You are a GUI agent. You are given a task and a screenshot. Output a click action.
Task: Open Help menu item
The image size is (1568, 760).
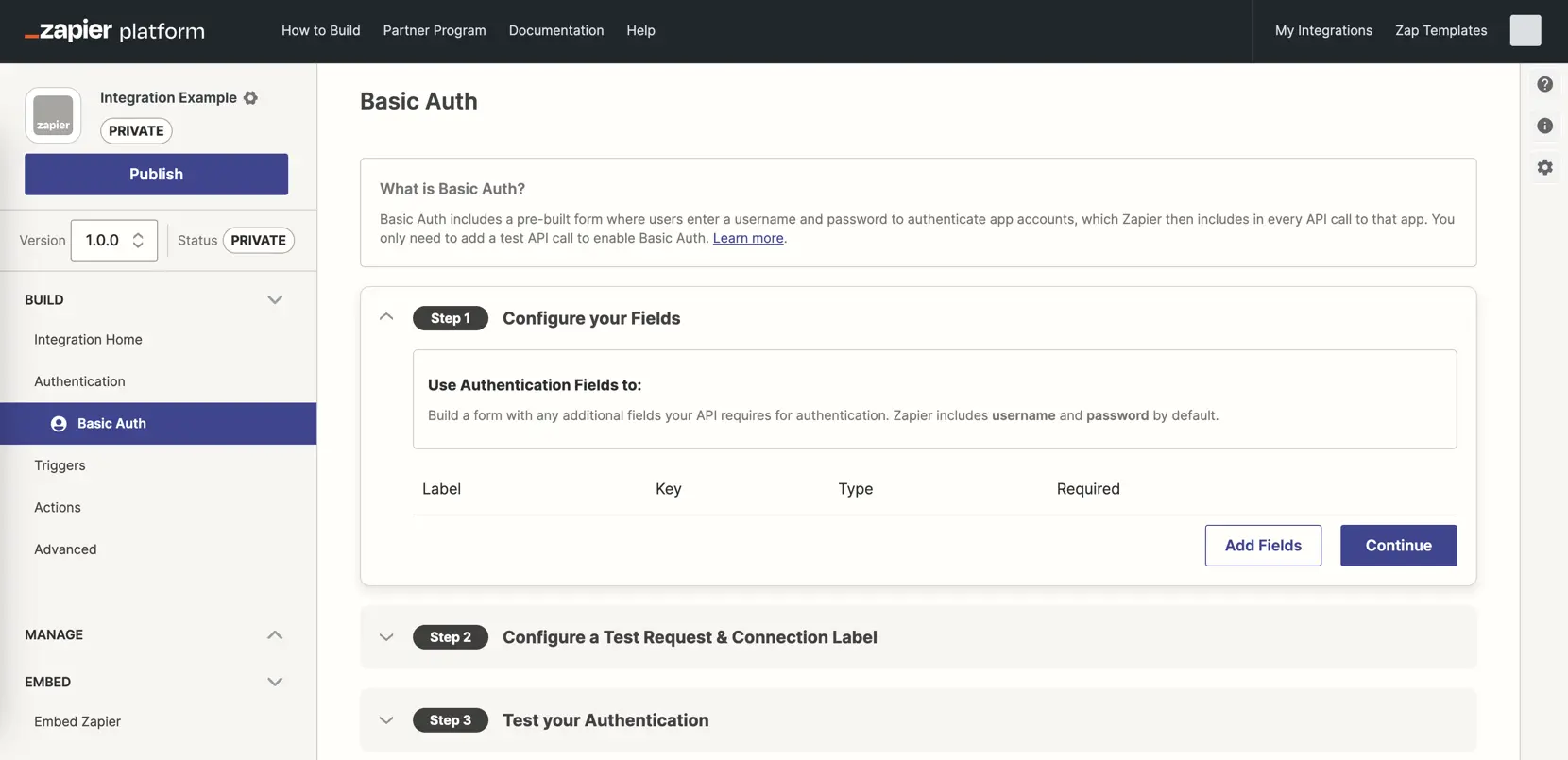tap(640, 30)
